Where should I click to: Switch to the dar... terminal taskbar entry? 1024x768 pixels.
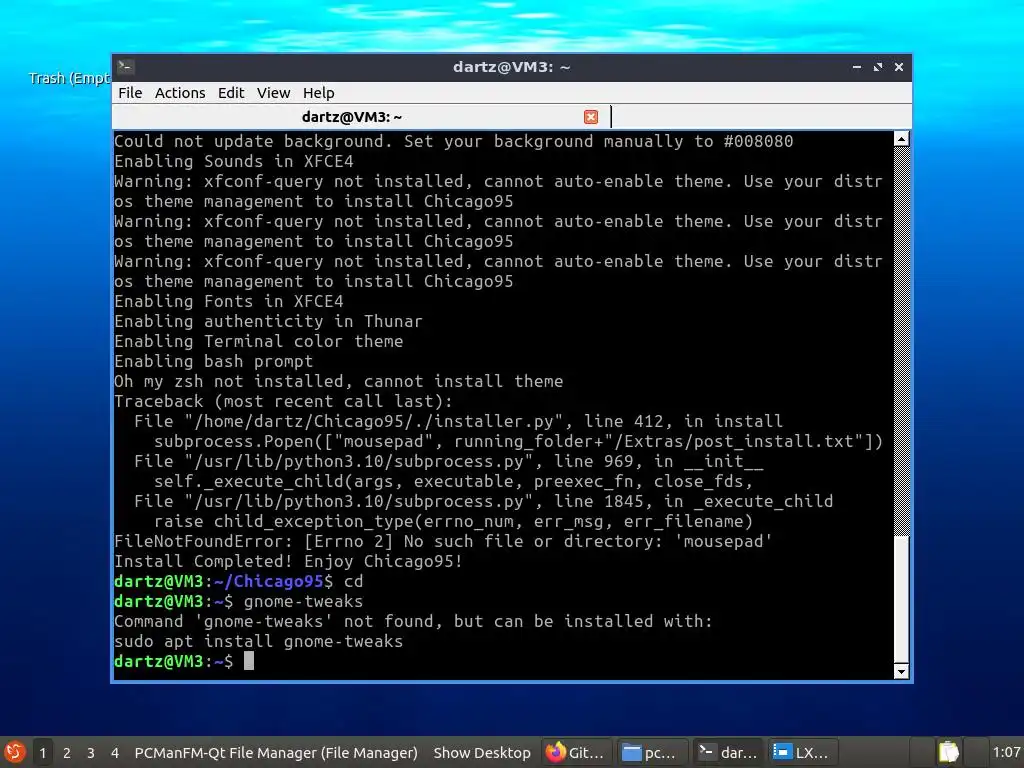tap(728, 753)
